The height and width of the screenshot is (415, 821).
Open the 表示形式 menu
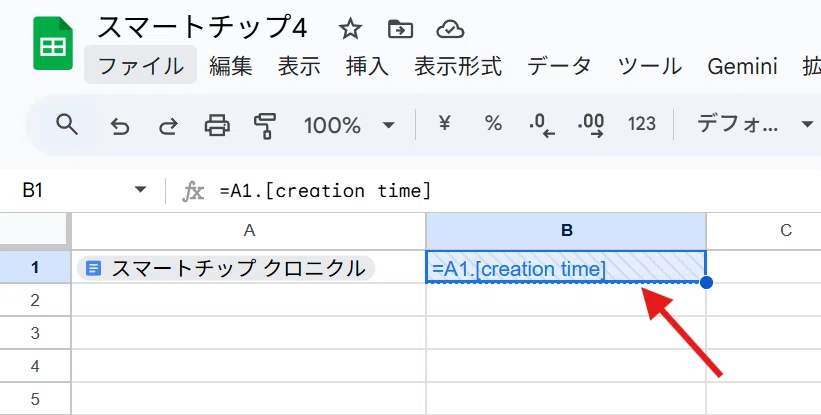tap(458, 66)
